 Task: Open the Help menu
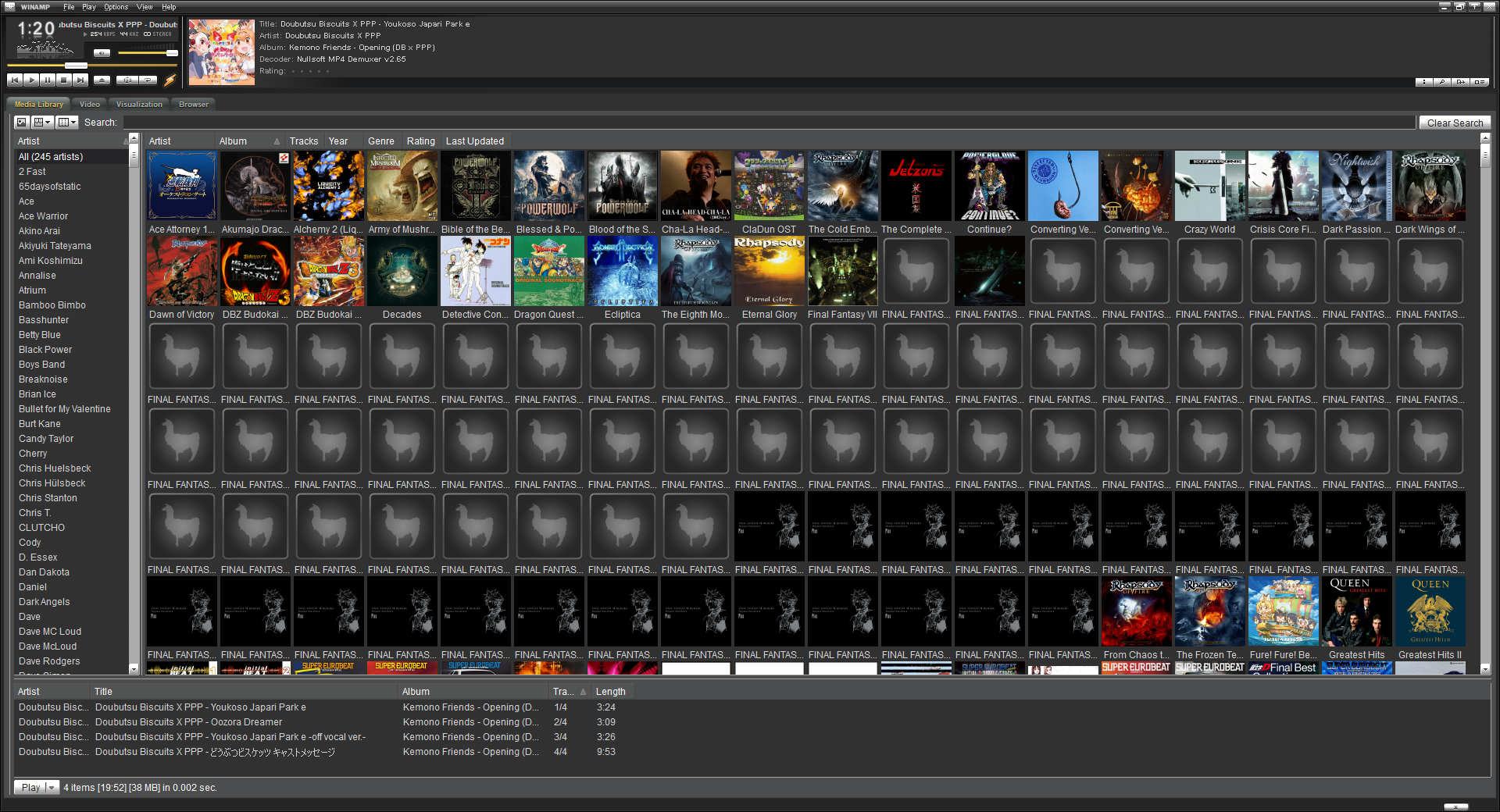click(x=169, y=7)
